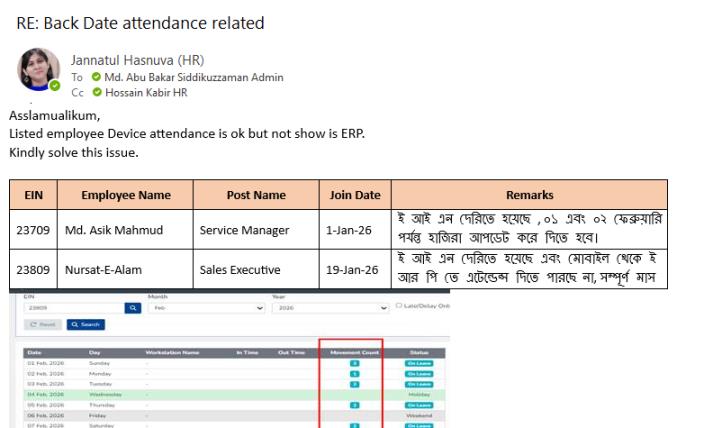Click movement count badge for 05 Feb, 2026
The image size is (722, 428).
pos(353,404)
